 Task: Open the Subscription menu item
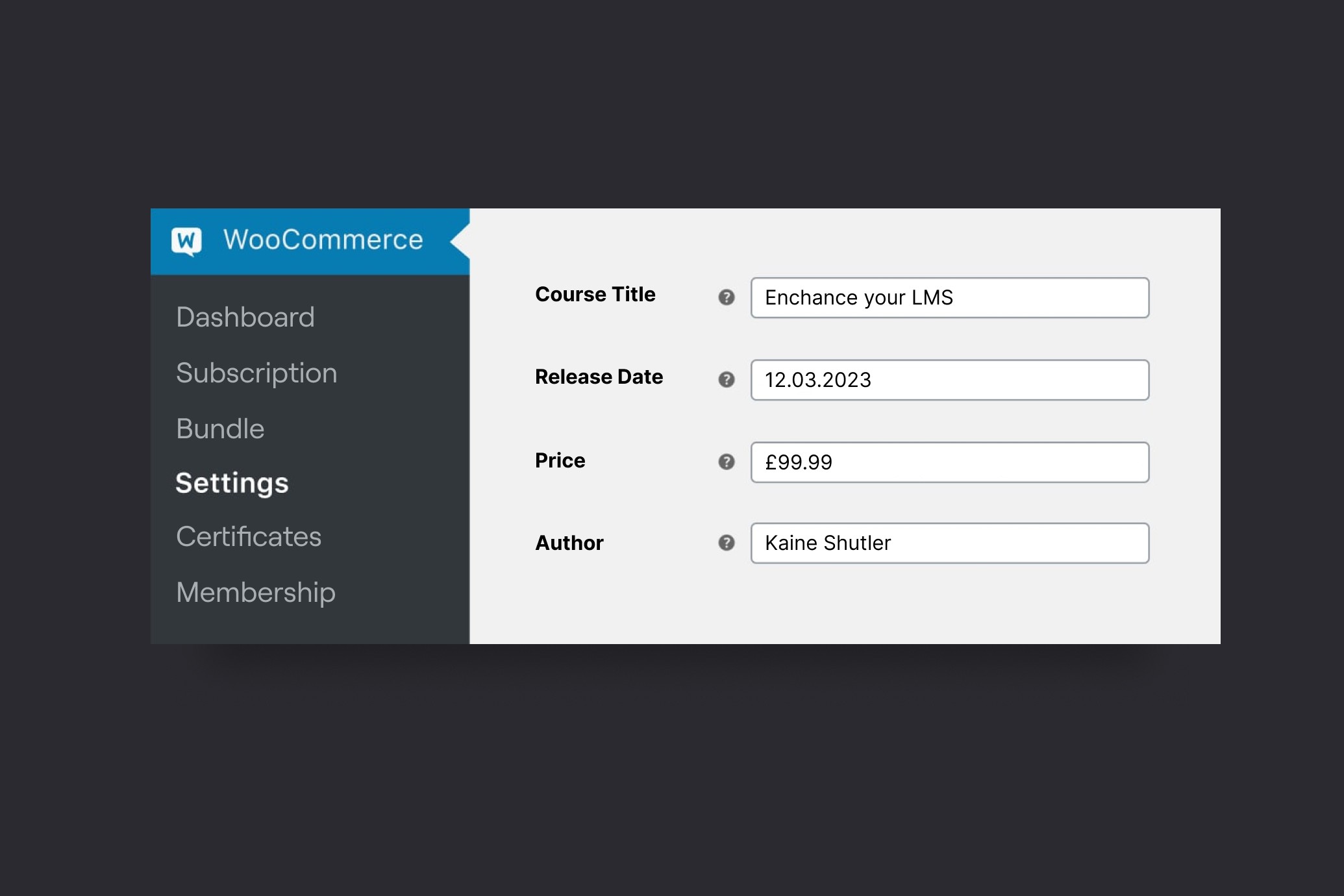pyautogui.click(x=256, y=373)
